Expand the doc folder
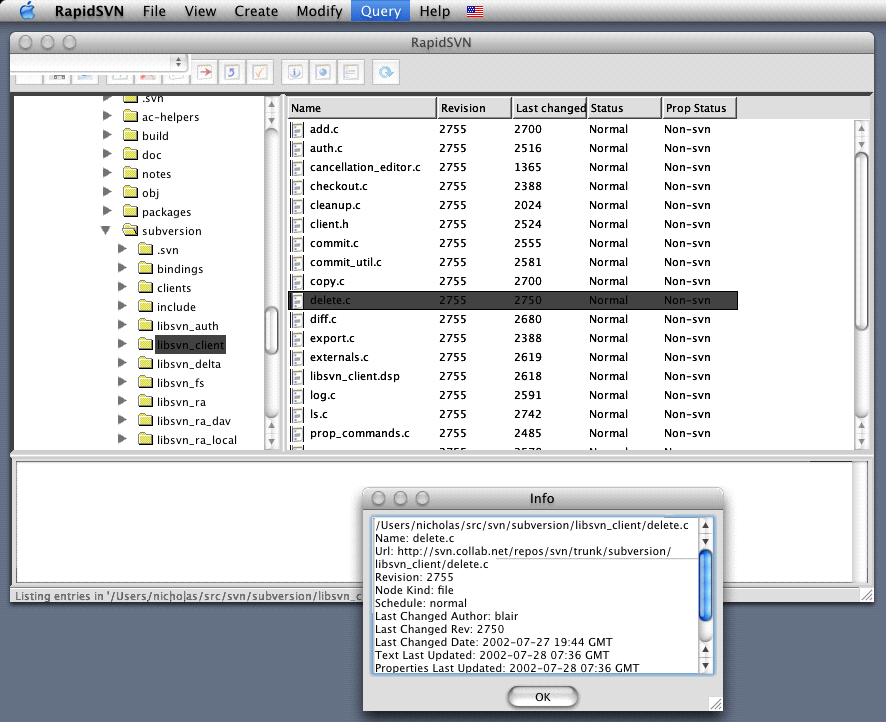This screenshot has height=722, width=886. [x=107, y=154]
